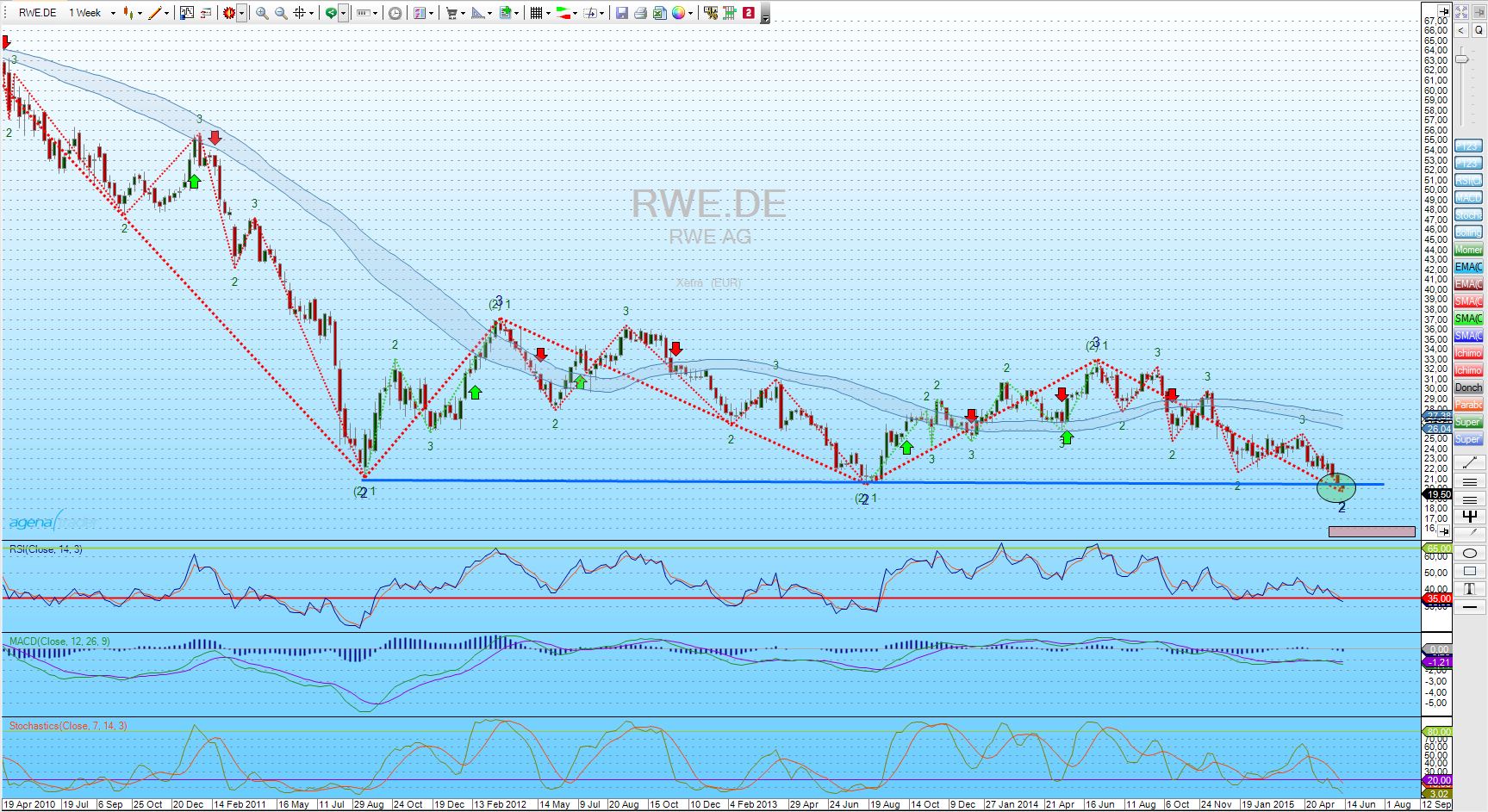1488x812 pixels.
Task: Choose the text annotation tool
Action: [x=1470, y=589]
